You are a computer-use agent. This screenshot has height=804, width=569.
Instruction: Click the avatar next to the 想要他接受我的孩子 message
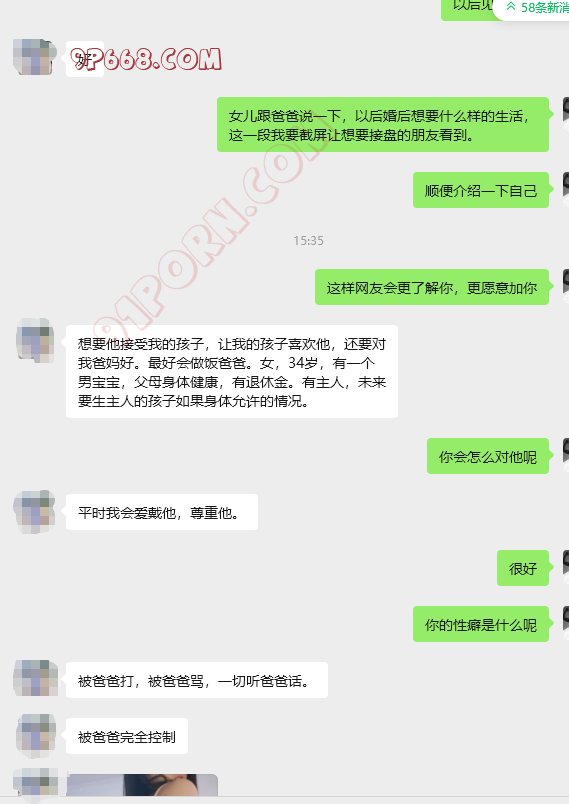[x=35, y=339]
